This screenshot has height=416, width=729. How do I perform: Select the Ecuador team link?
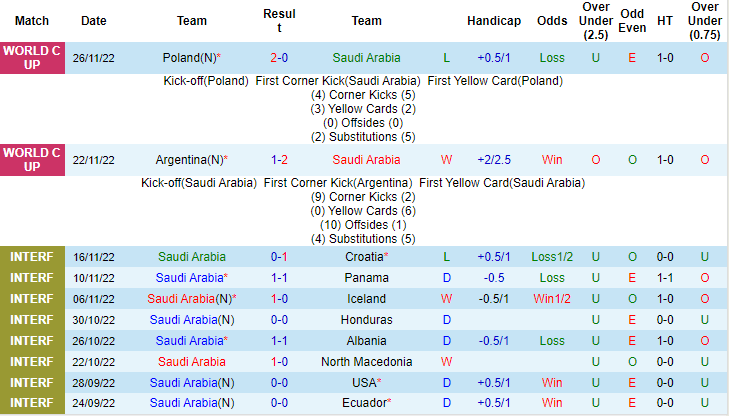click(x=364, y=404)
